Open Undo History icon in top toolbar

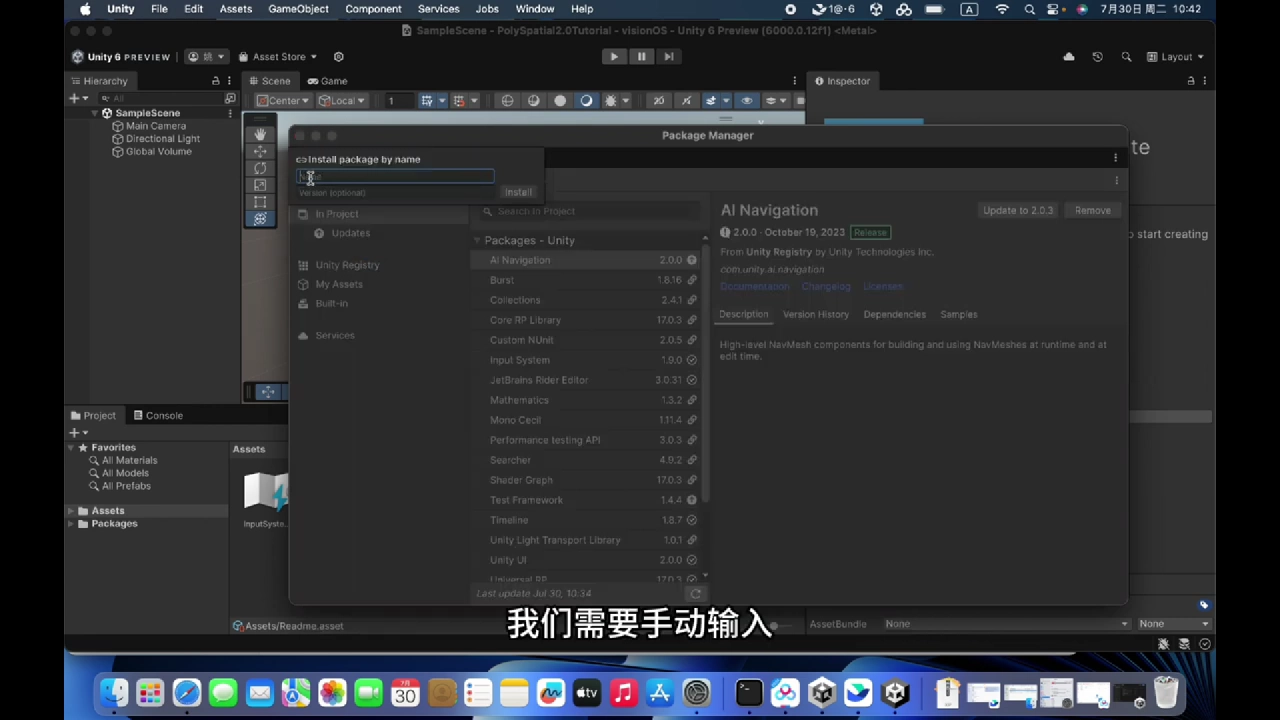click(1097, 57)
